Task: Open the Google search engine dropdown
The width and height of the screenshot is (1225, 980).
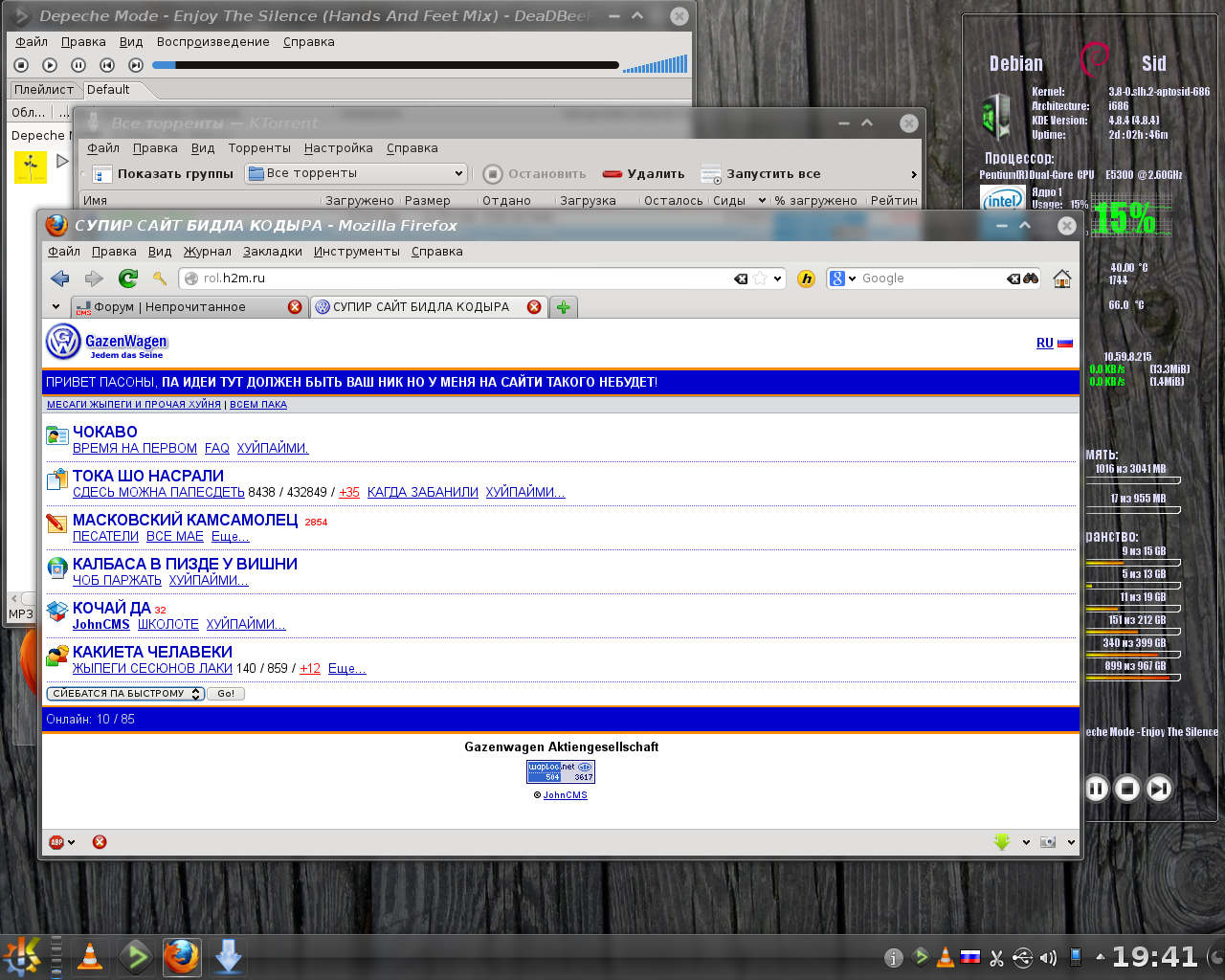Action: click(841, 278)
